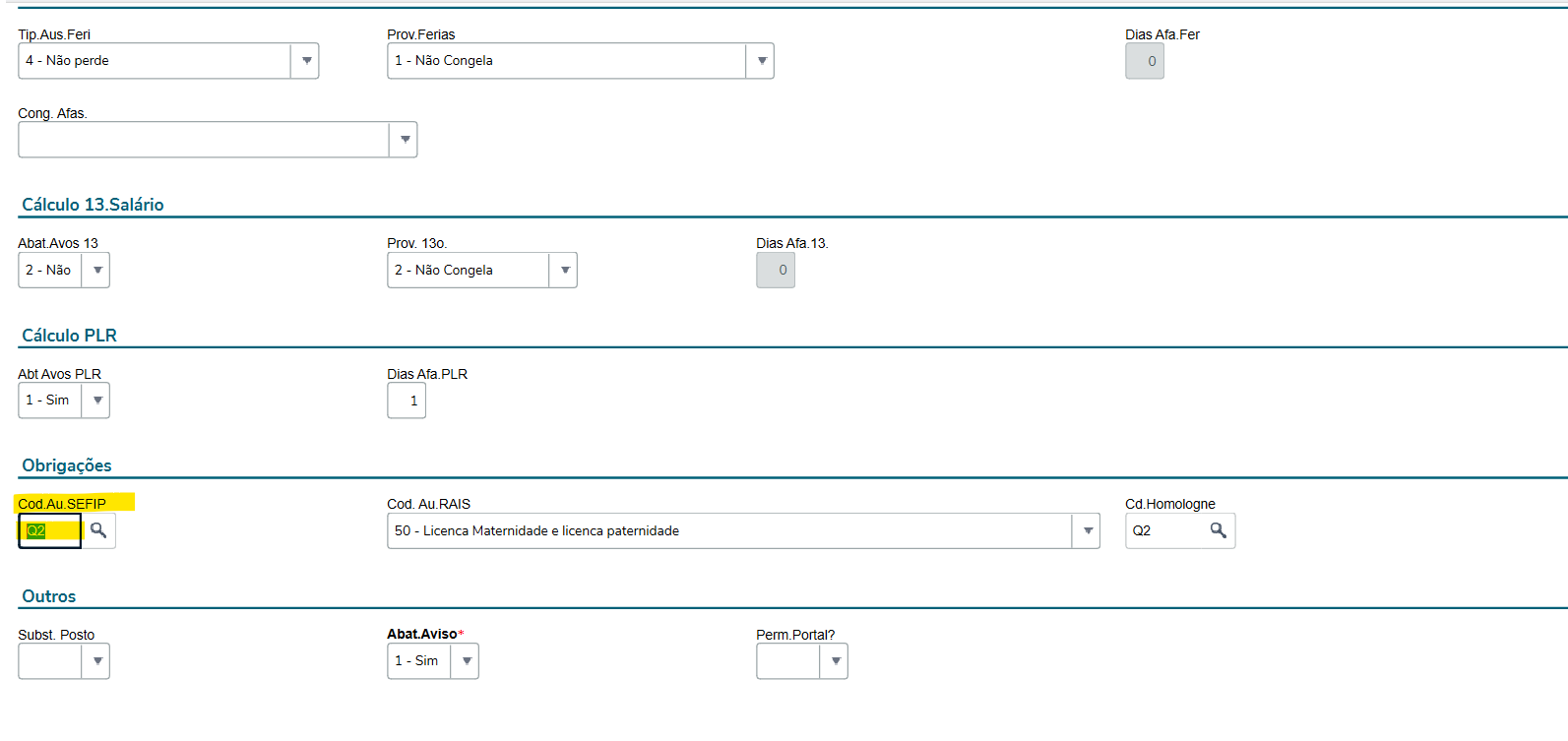
Task: Click the Cálculo 13.Salário section heading
Action: pyautogui.click(x=93, y=205)
